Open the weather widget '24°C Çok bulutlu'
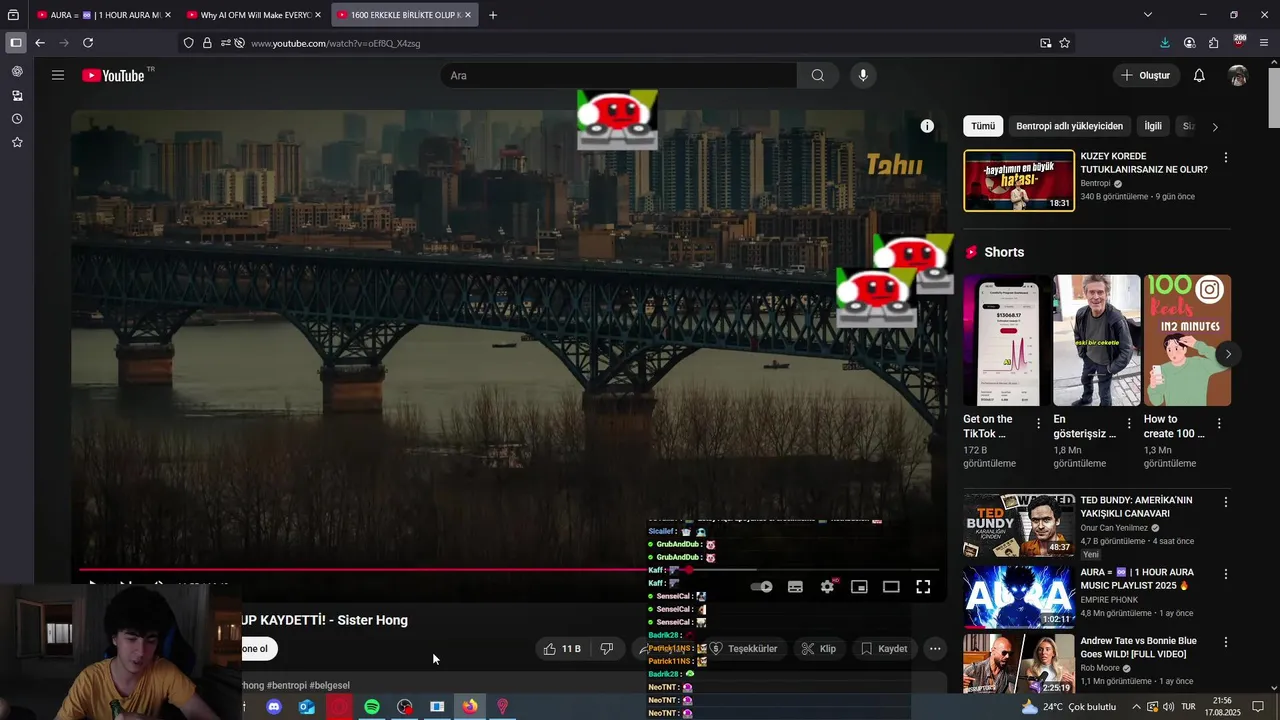The height and width of the screenshot is (720, 1280). [1068, 707]
